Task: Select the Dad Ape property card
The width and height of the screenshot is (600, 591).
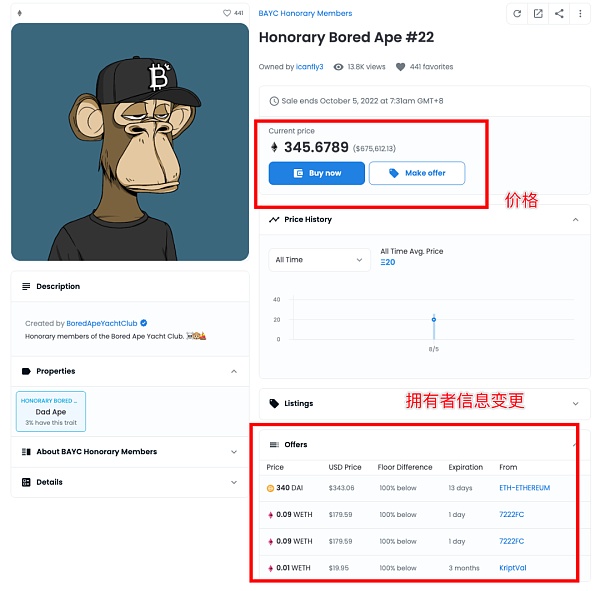Action: [51, 411]
